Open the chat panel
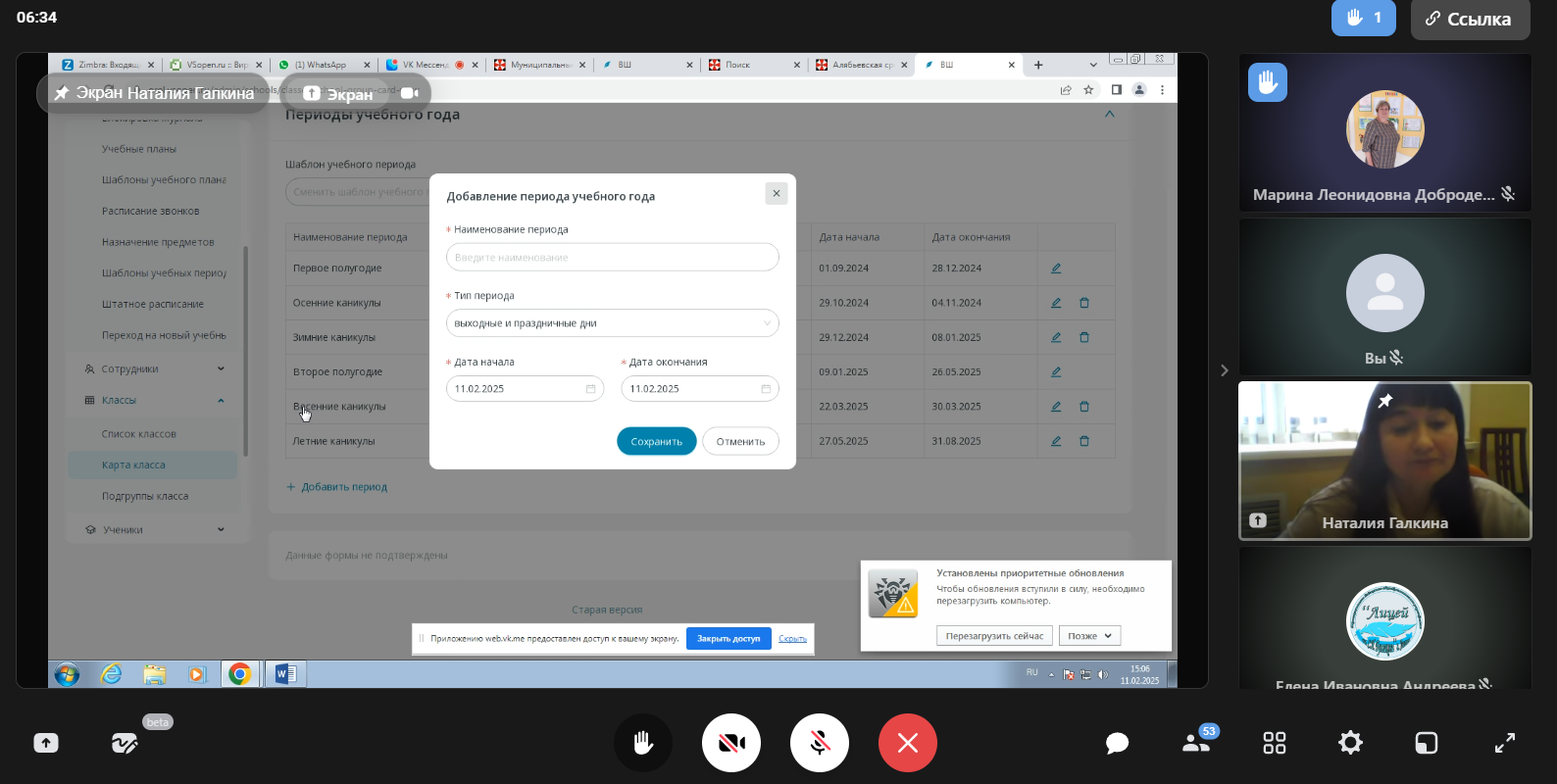 click(1117, 743)
